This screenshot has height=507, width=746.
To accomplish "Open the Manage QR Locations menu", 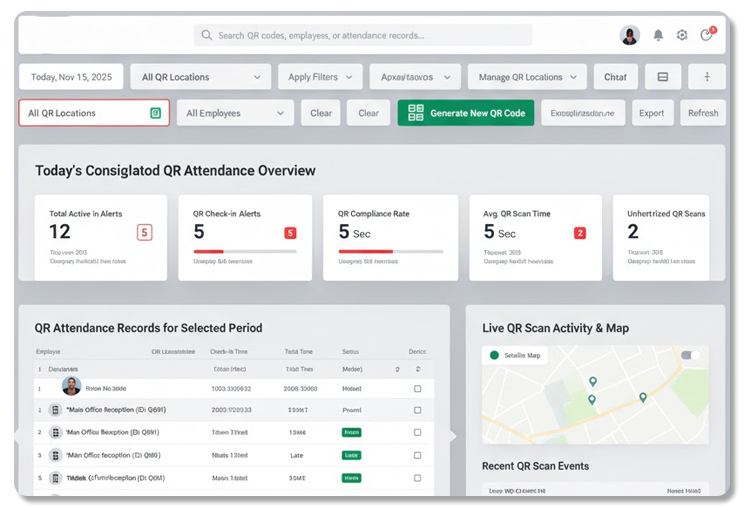I will [527, 77].
